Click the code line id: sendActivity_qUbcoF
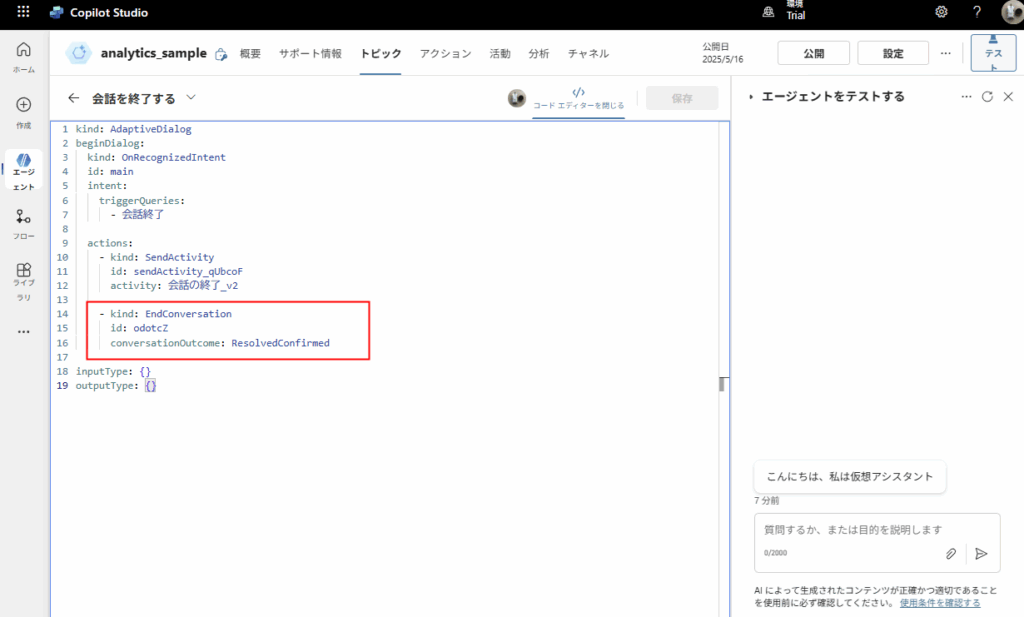This screenshot has width=1024, height=617. point(176,272)
